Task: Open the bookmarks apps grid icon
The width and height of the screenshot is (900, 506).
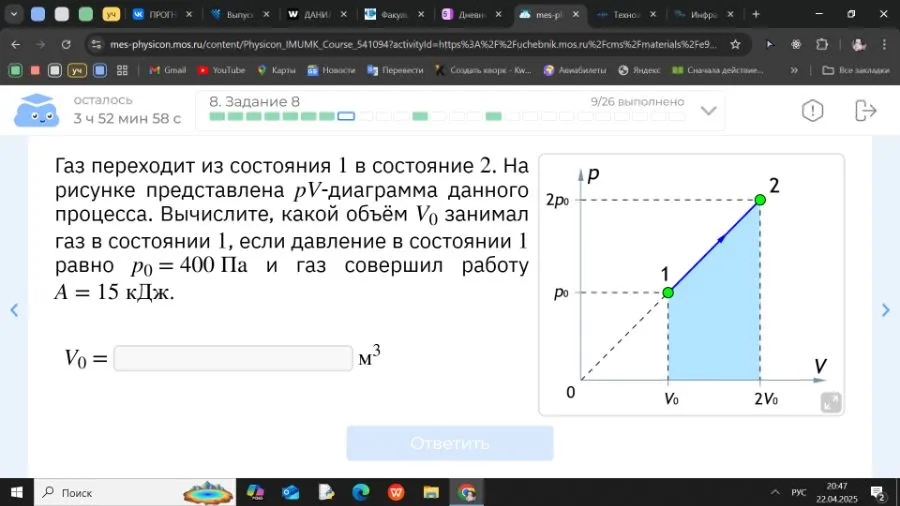Action: [122, 70]
